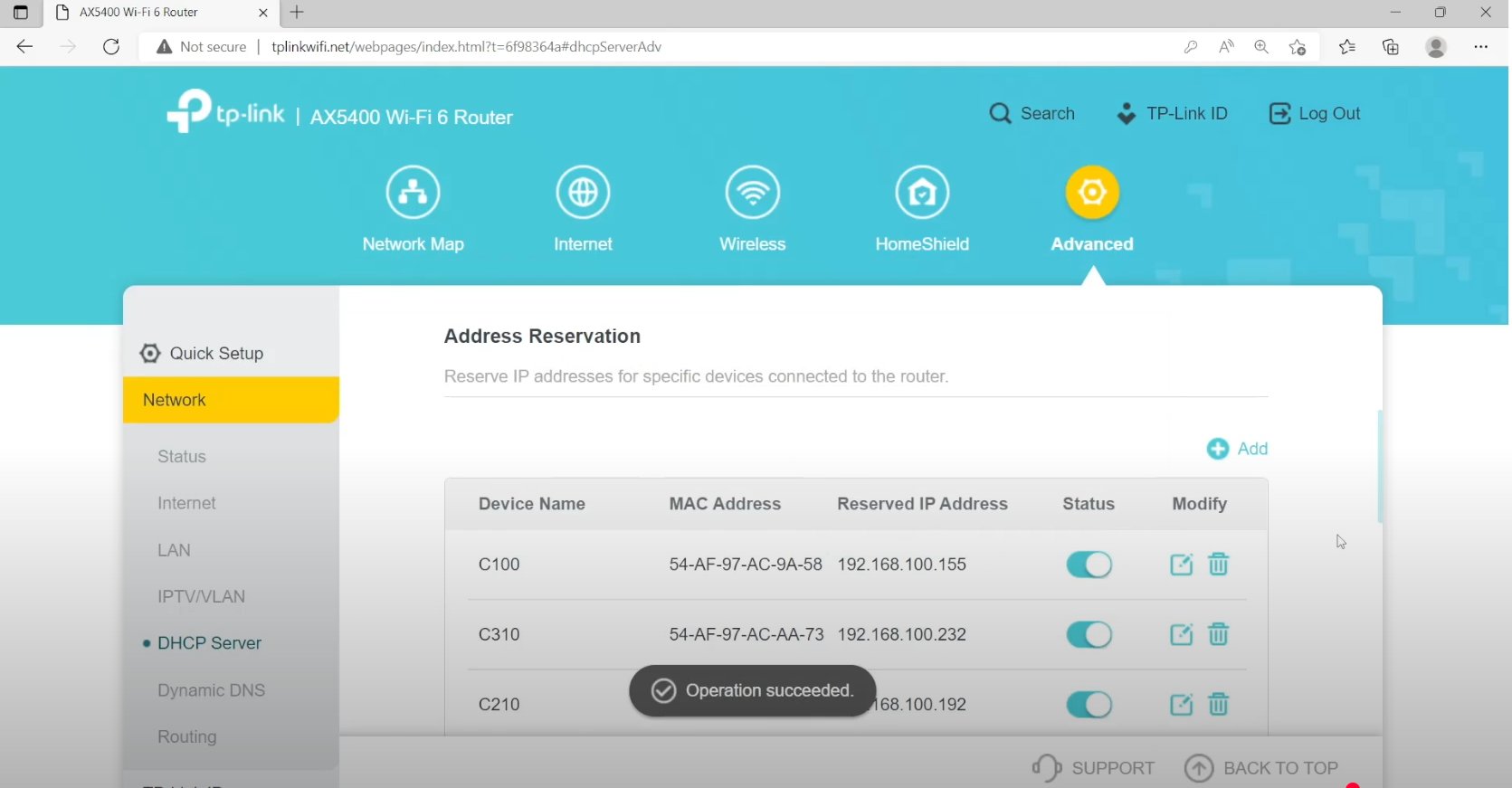
Task: Open the Status sidebar item
Action: click(182, 457)
